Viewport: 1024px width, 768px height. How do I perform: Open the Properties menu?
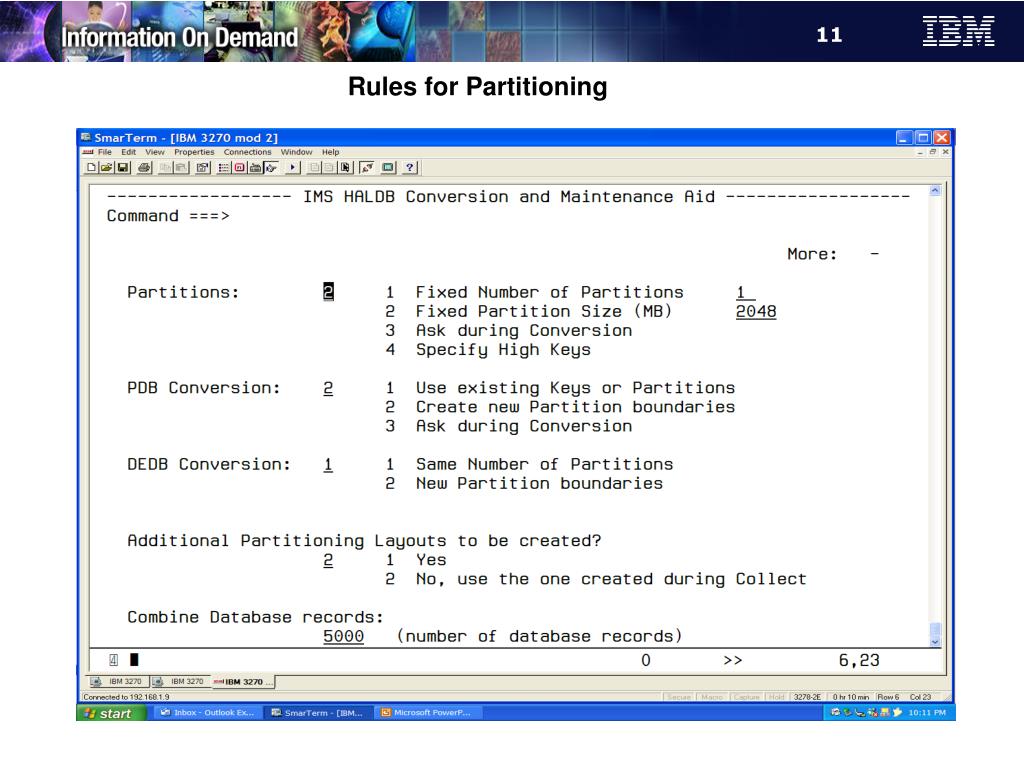(x=194, y=152)
